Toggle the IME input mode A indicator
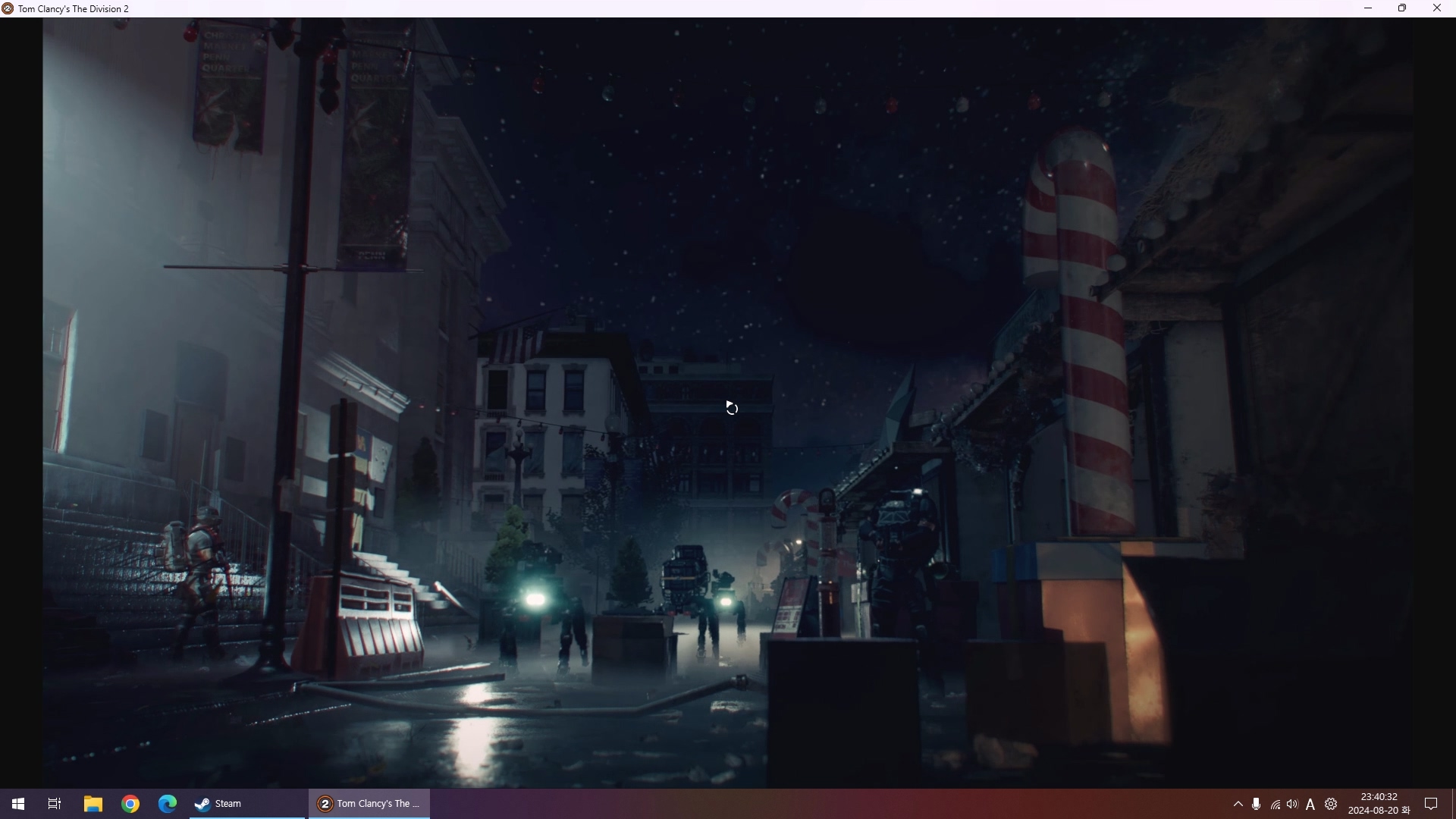This screenshot has width=1456, height=819. point(1310,805)
